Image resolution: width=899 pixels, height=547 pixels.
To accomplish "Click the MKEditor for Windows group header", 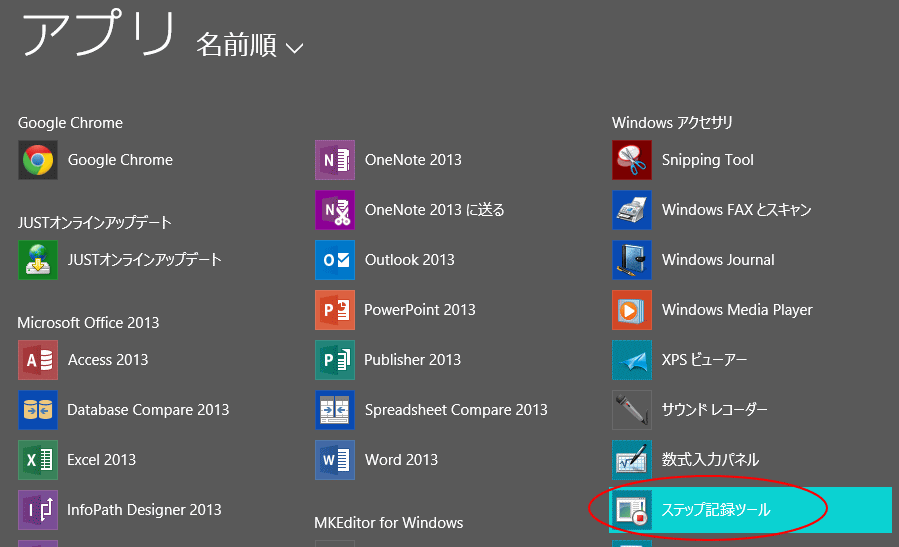I will [389, 523].
